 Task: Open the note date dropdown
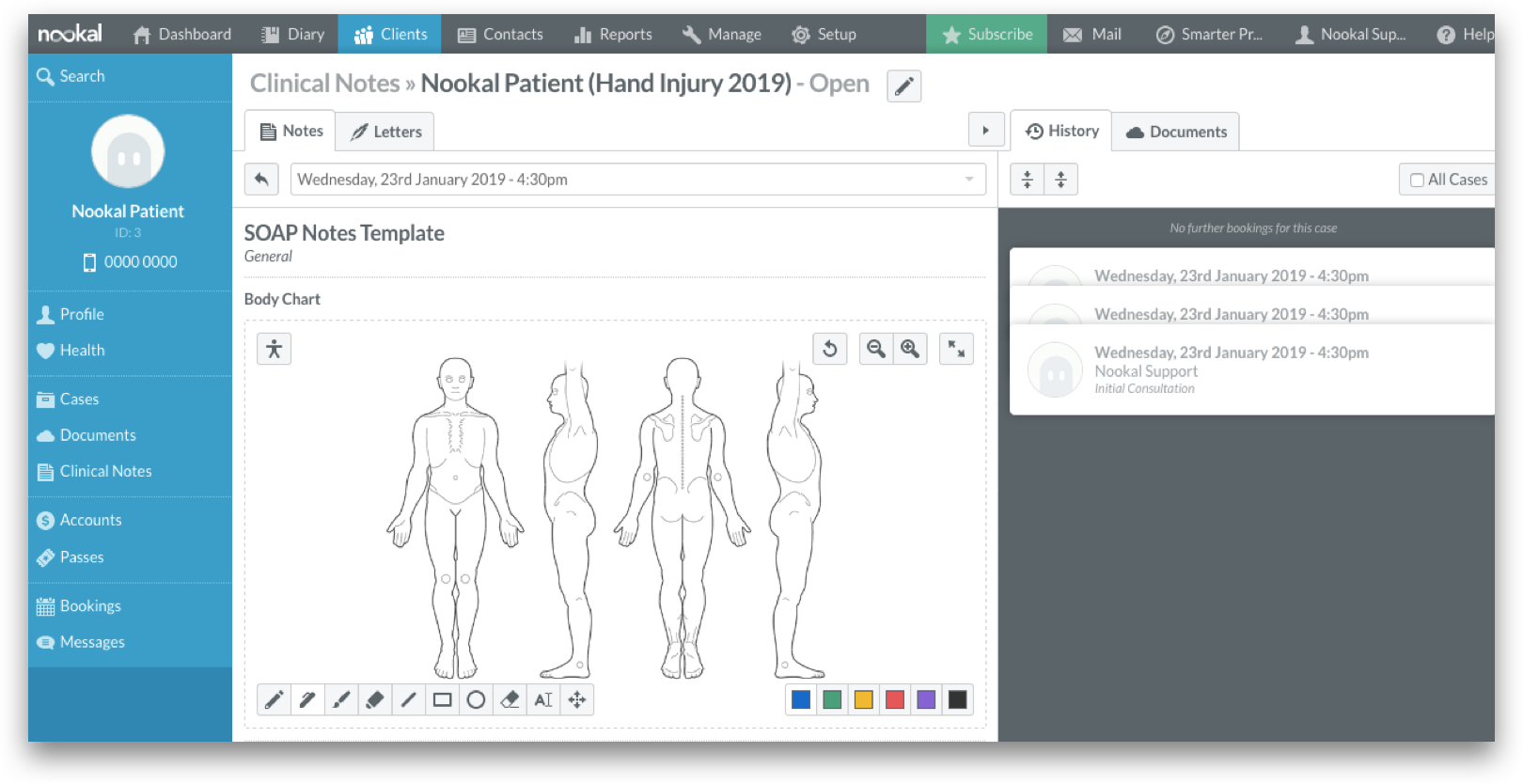click(638, 179)
